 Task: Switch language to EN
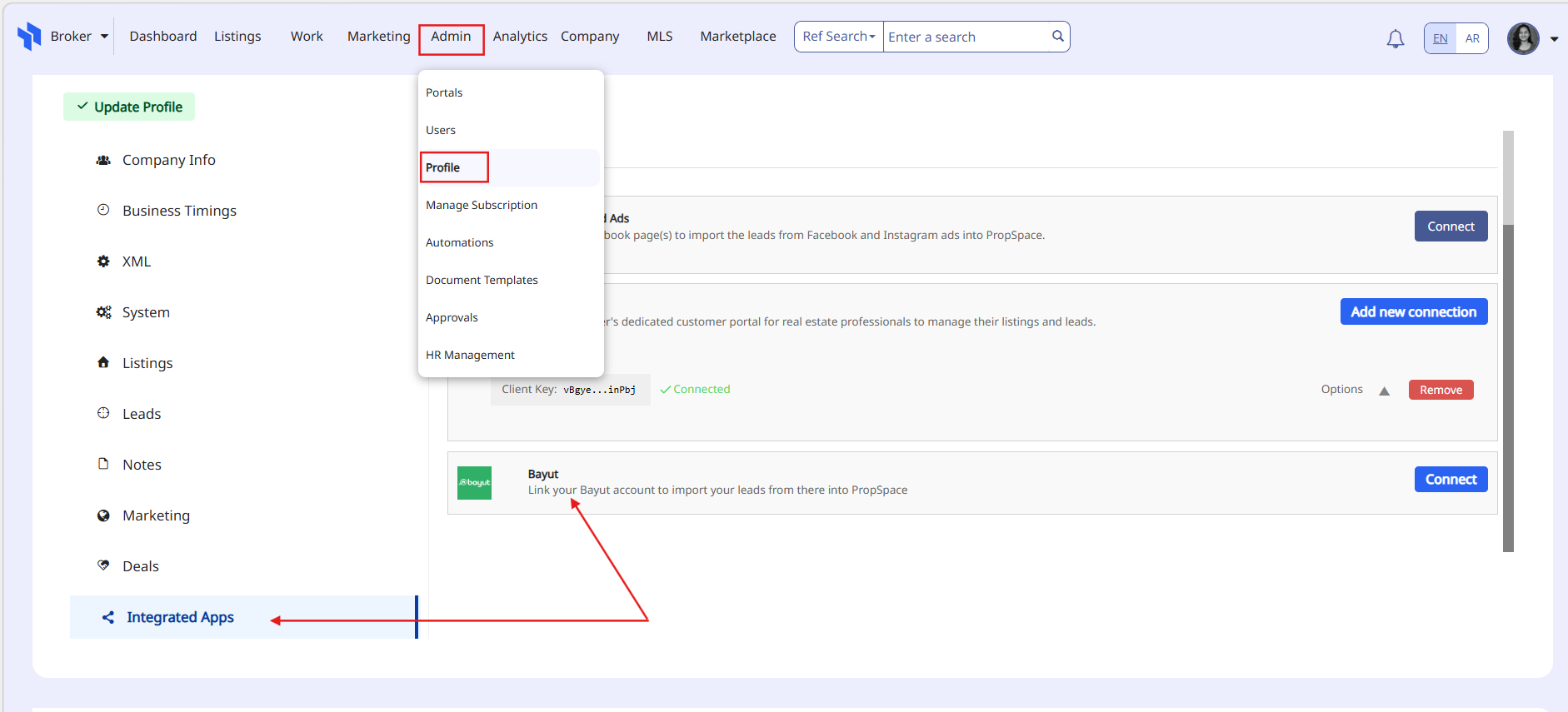click(x=1440, y=38)
